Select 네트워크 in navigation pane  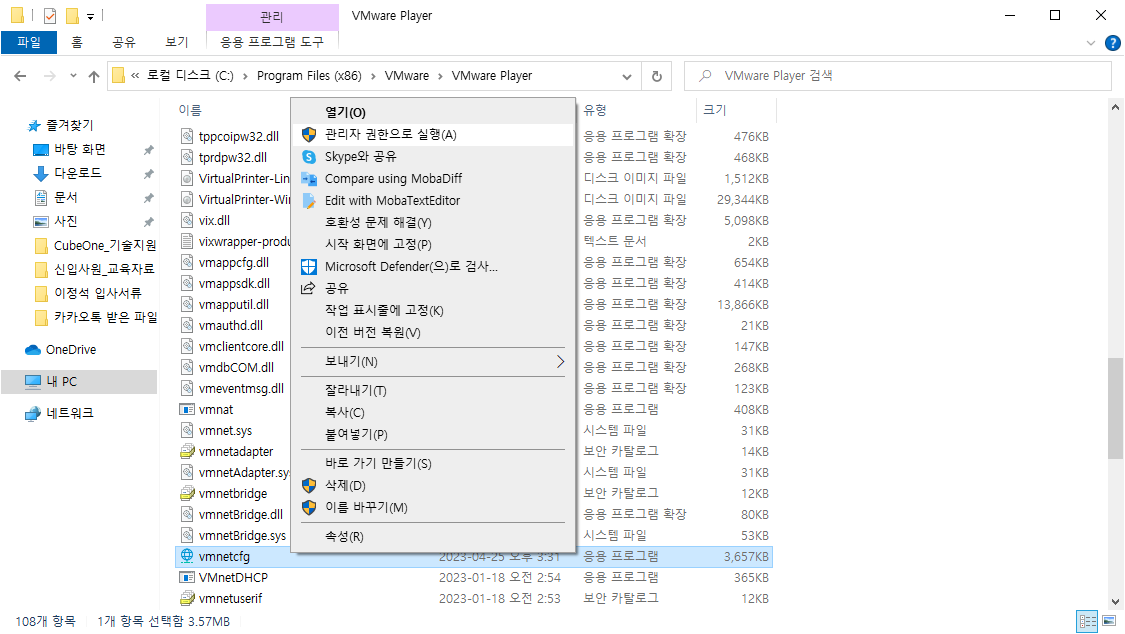[70, 413]
